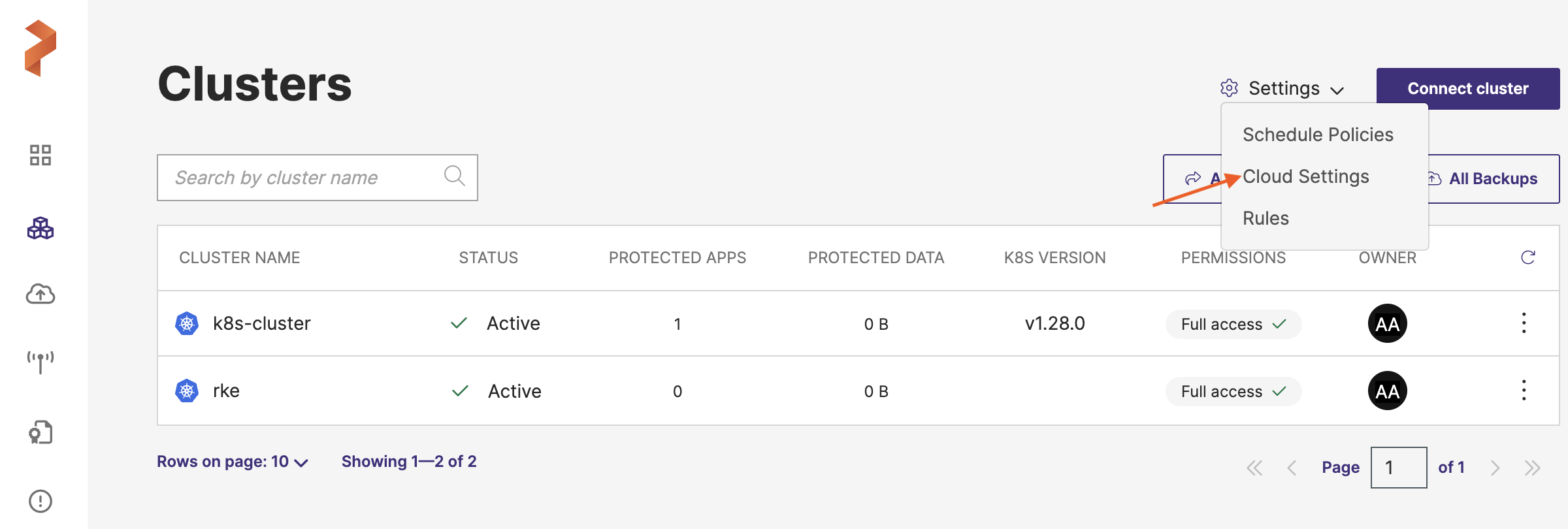
Task: Expand the Settings dropdown
Action: [1282, 88]
